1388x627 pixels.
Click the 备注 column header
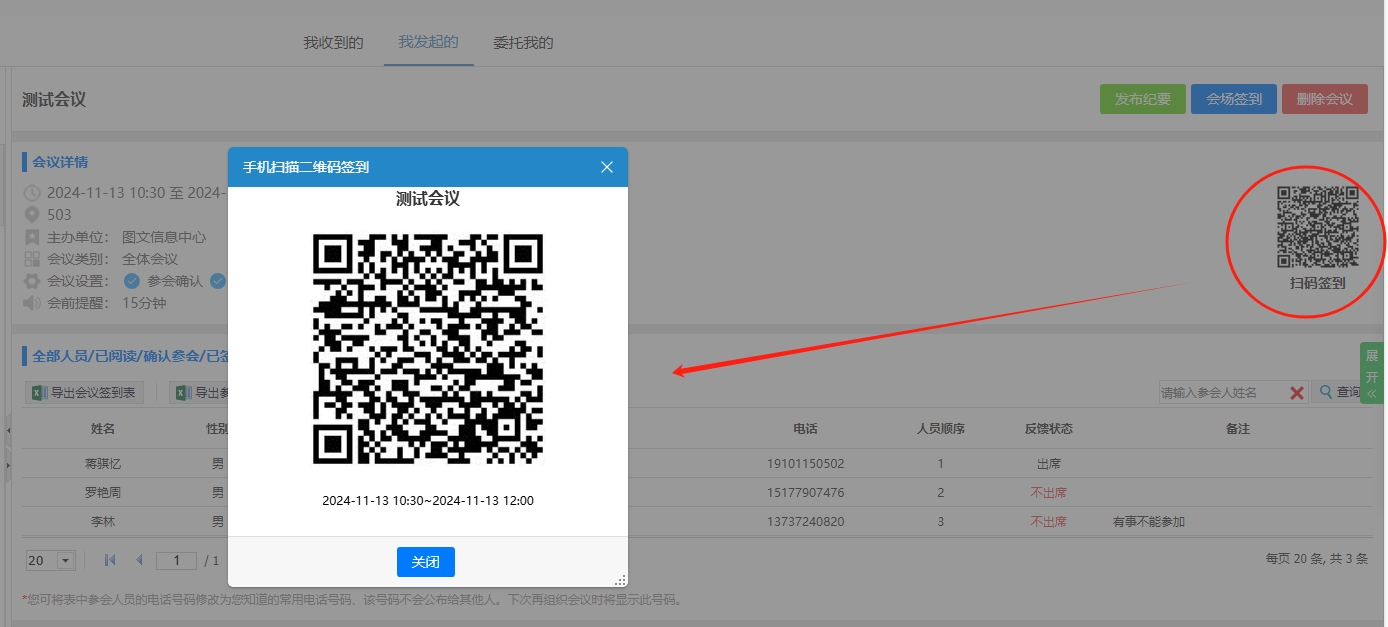pyautogui.click(x=1238, y=429)
